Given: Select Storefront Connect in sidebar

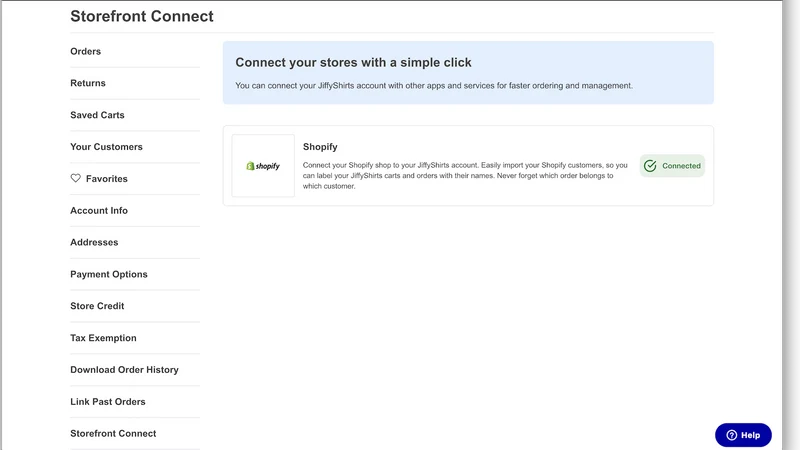Looking at the screenshot, I should click(x=113, y=433).
